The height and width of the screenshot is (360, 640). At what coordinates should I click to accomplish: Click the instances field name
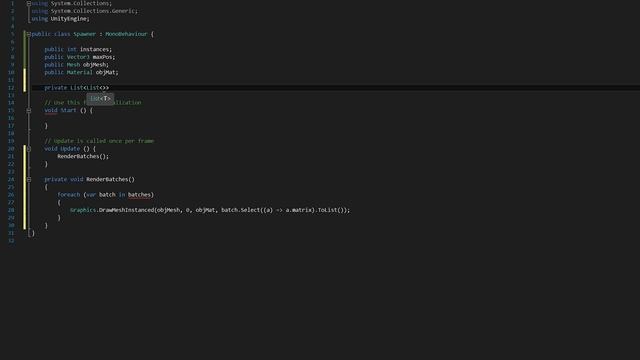pyautogui.click(x=94, y=49)
